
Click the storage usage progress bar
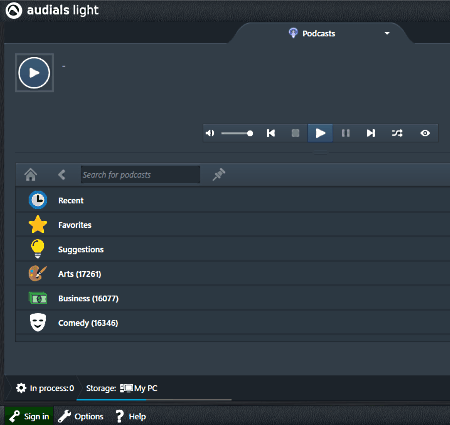pyautogui.click(x=154, y=399)
